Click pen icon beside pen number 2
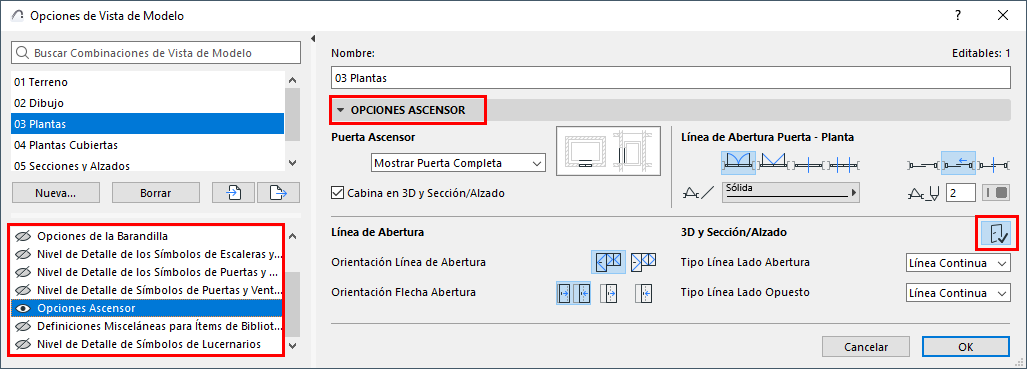 tap(925, 193)
